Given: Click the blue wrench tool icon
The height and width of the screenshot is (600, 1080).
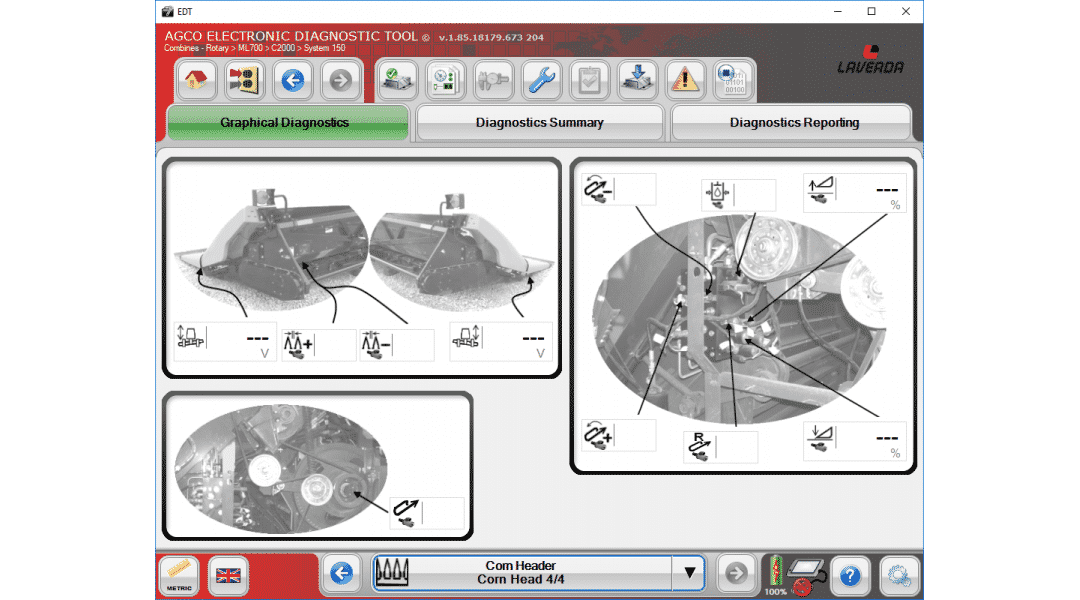Looking at the screenshot, I should 542,80.
